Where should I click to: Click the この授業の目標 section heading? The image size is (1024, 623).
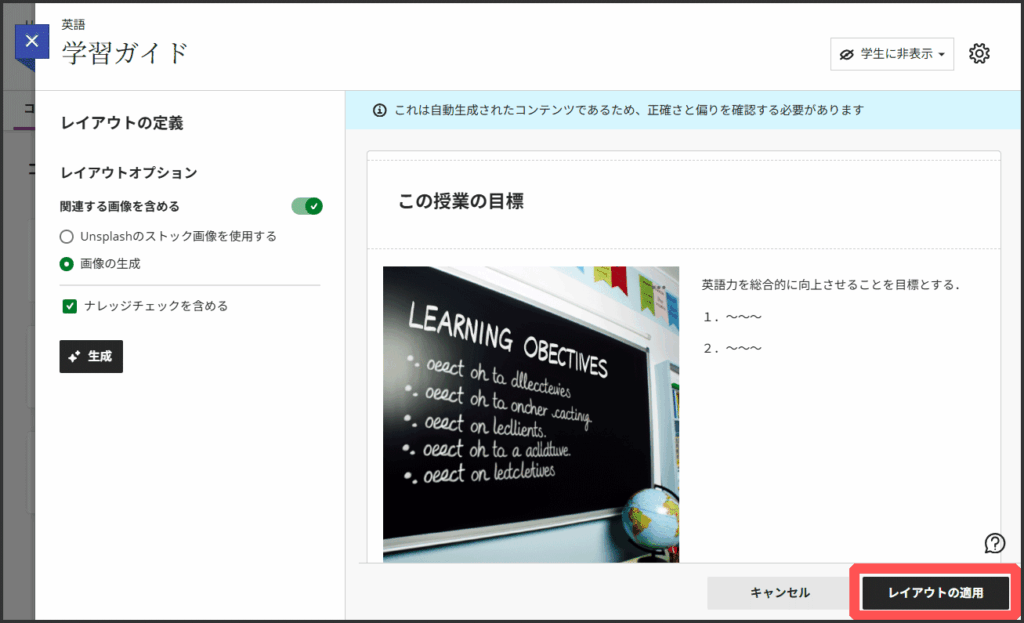pos(461,202)
